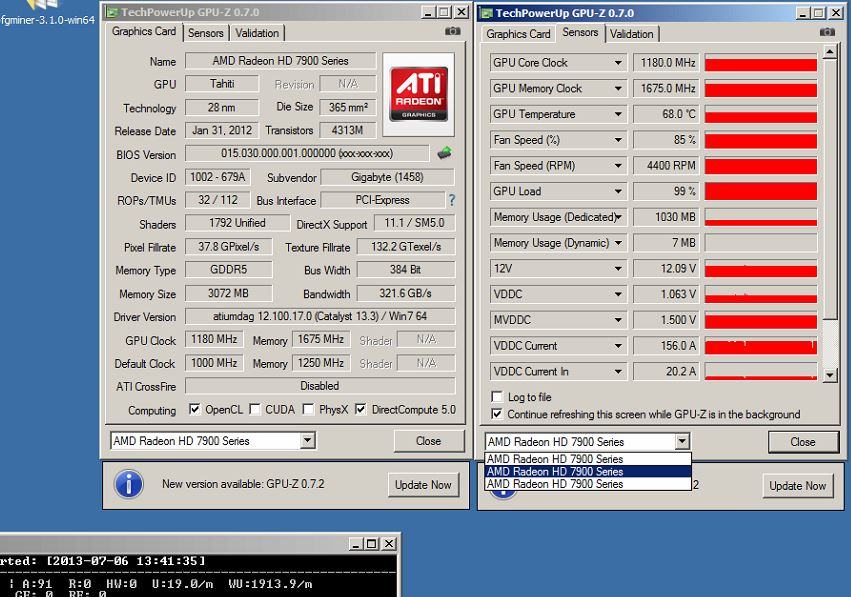This screenshot has width=851, height=597.
Task: Open the GPU Temperature sensor dropdown
Action: [x=618, y=114]
